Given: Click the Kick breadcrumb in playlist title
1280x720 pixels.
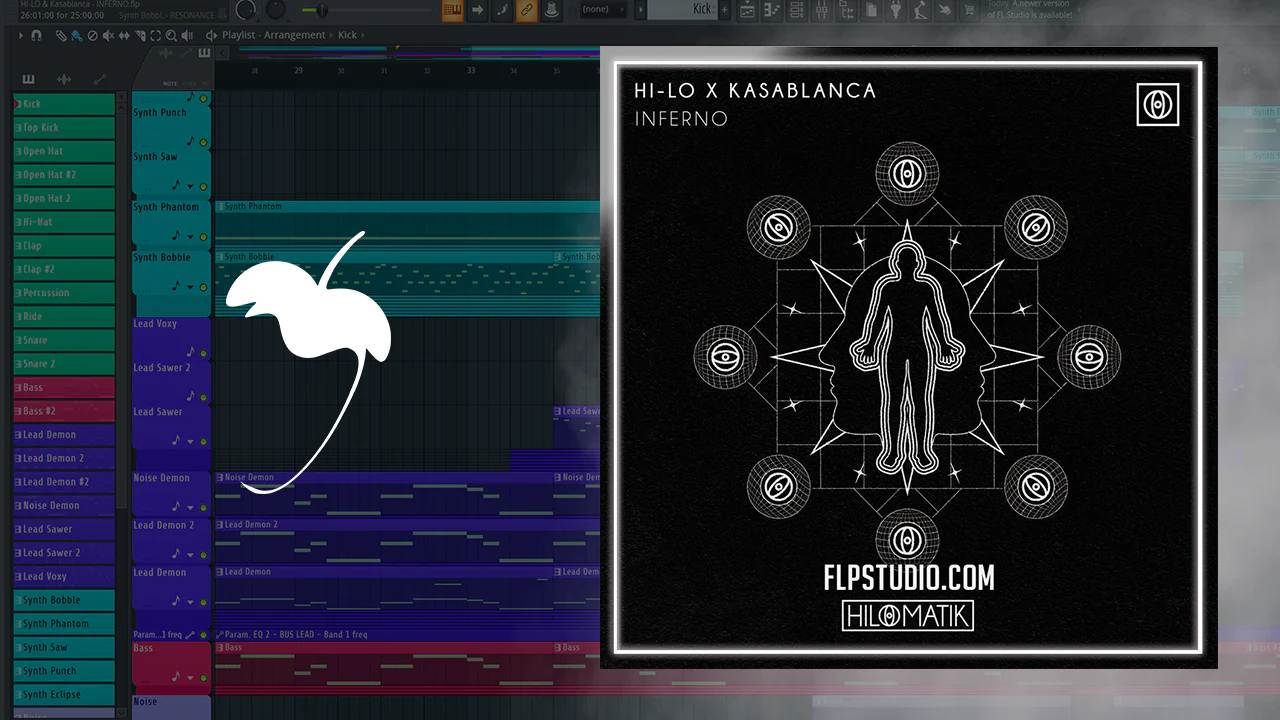Looking at the screenshot, I should coord(347,35).
